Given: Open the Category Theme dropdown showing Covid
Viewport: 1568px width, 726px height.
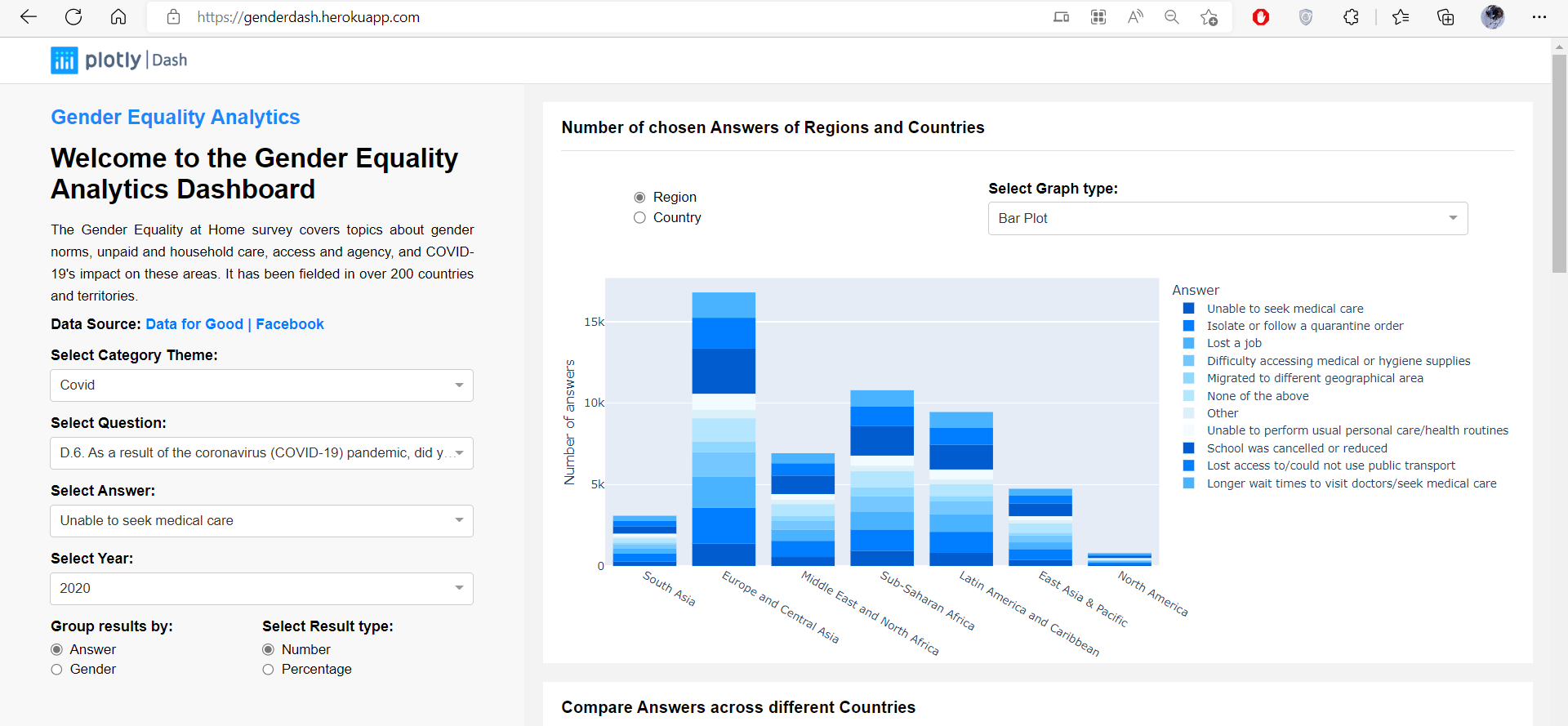Looking at the screenshot, I should 261,385.
